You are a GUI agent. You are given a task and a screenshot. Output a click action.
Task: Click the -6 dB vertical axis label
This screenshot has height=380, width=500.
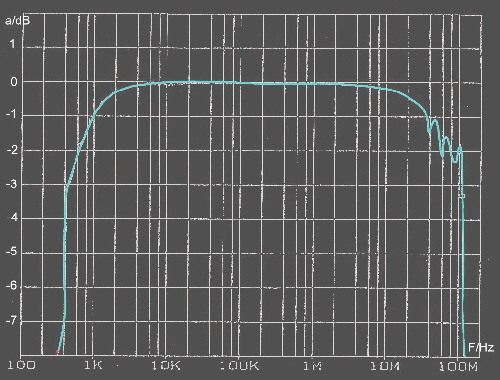tap(11, 286)
